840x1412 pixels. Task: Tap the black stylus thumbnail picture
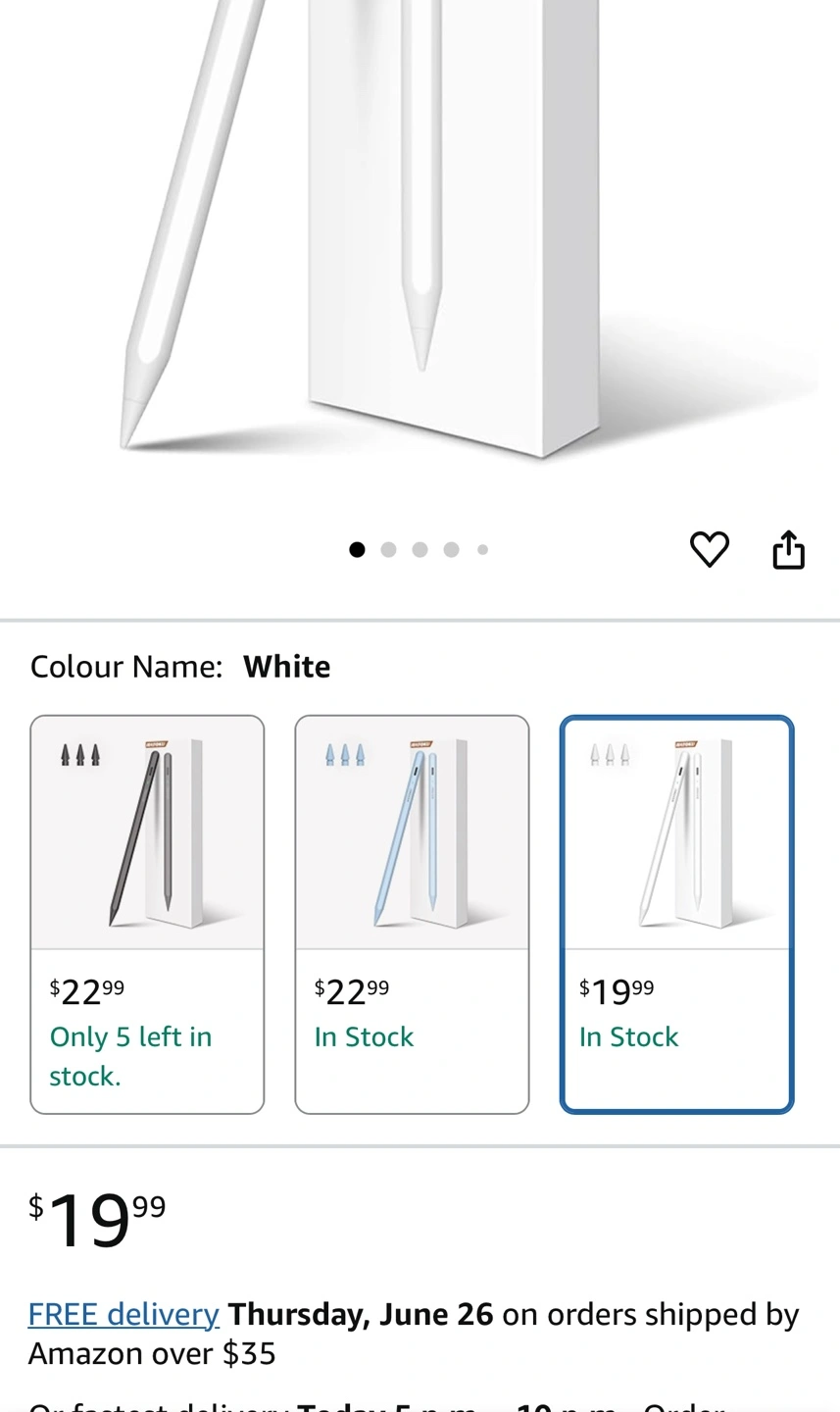[147, 833]
